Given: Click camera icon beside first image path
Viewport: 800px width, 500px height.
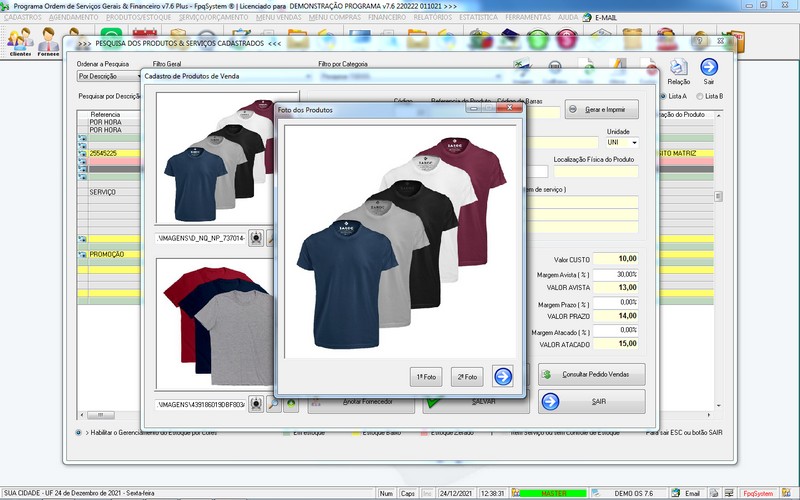Looking at the screenshot, I should click(256, 238).
